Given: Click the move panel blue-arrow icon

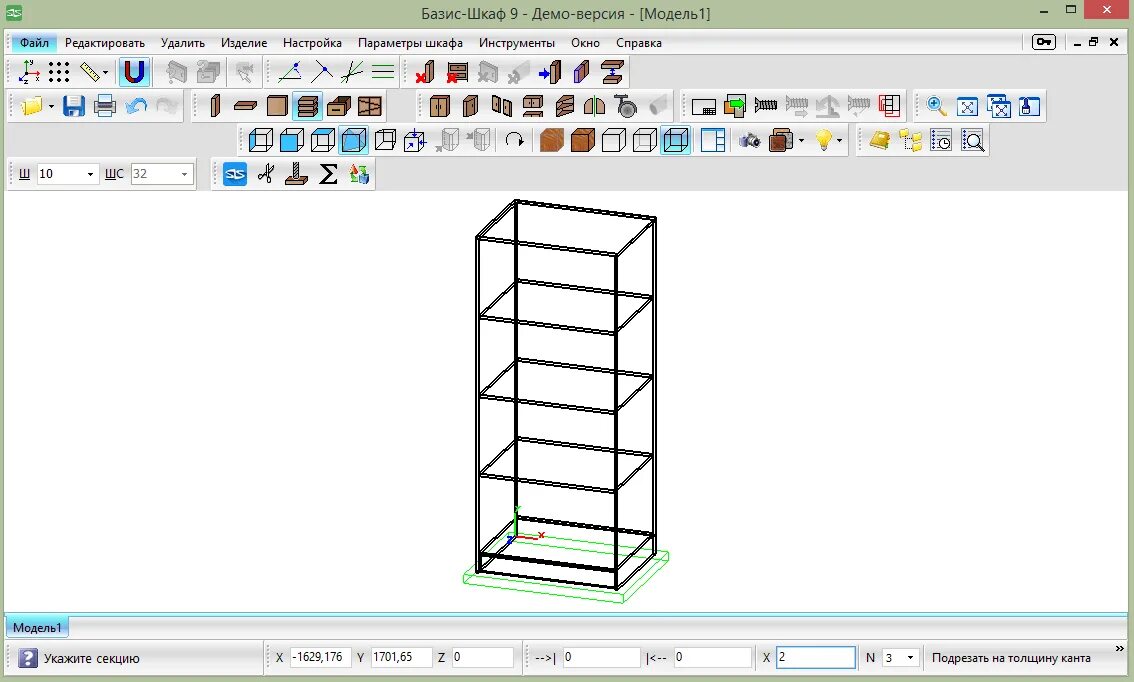Looking at the screenshot, I should point(550,72).
